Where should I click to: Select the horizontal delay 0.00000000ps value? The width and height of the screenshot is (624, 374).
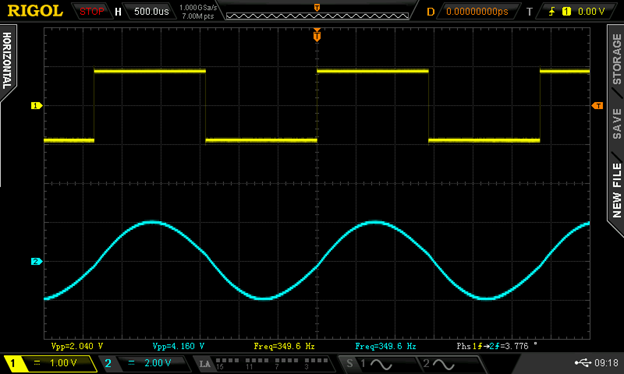pos(477,12)
